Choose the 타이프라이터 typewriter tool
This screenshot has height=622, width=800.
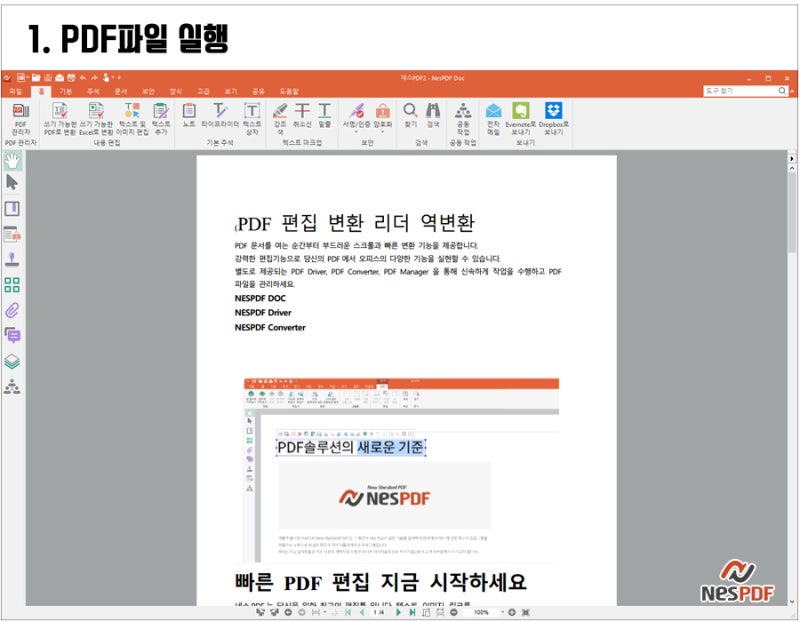[220, 115]
